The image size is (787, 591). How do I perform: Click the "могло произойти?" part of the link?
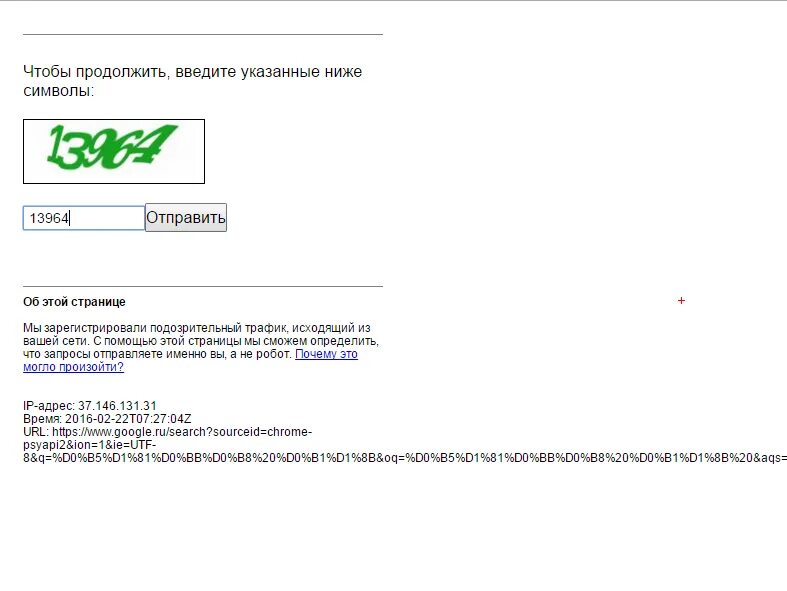pos(73,367)
